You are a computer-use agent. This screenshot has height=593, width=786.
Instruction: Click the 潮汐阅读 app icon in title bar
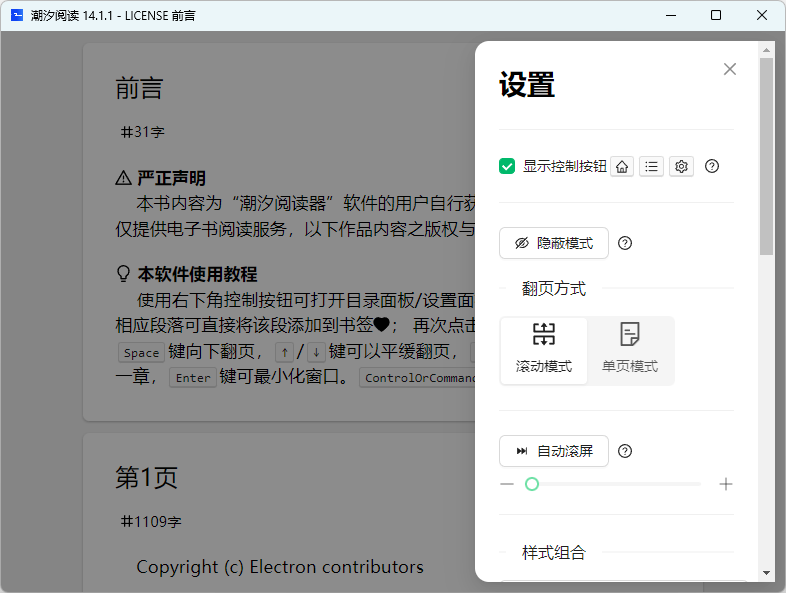pos(17,15)
